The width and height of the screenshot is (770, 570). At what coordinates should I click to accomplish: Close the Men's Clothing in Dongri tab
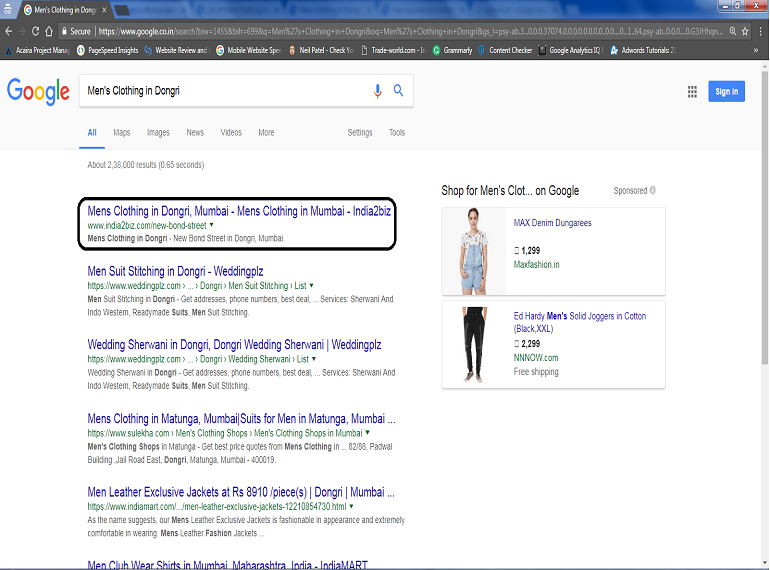104,10
